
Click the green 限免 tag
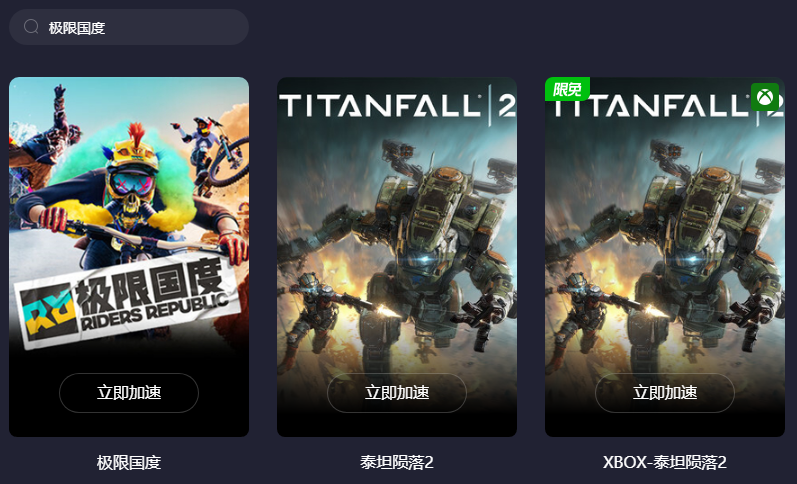coord(567,89)
